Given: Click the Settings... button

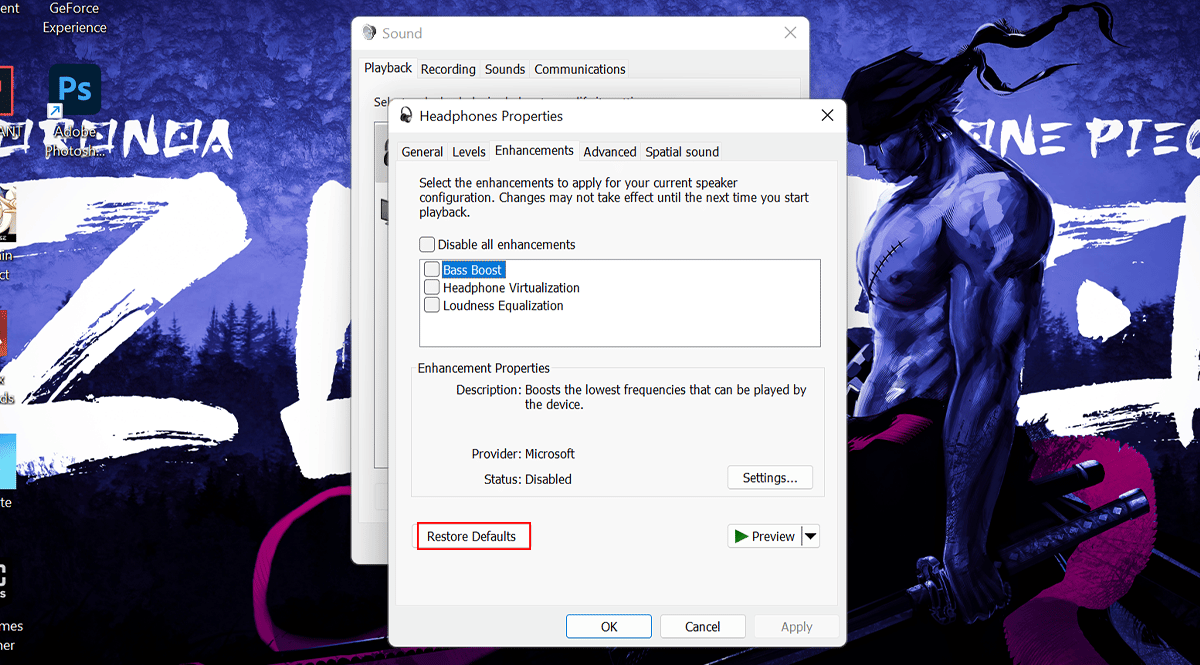Looking at the screenshot, I should pos(770,478).
